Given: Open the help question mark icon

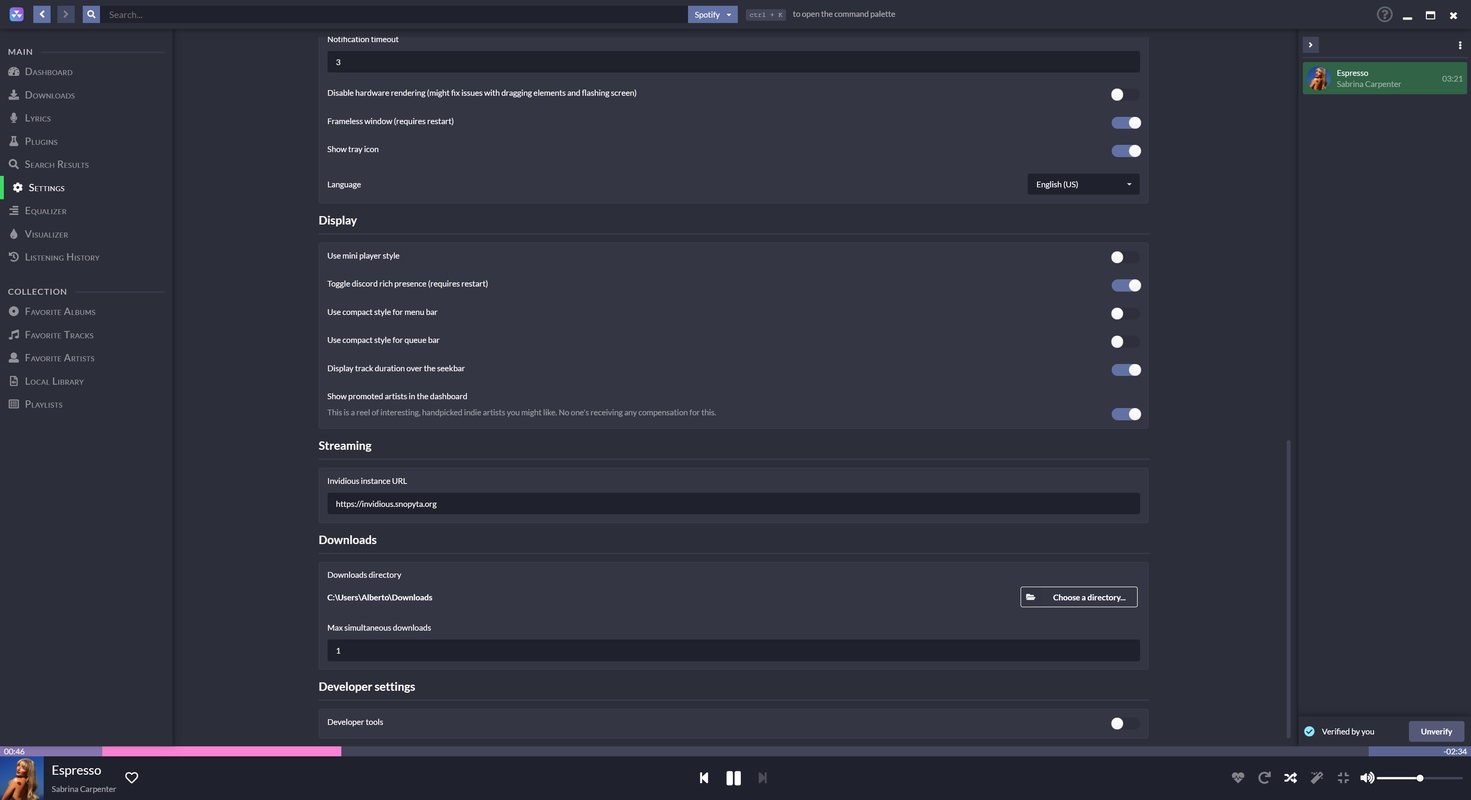Looking at the screenshot, I should click(1384, 15).
